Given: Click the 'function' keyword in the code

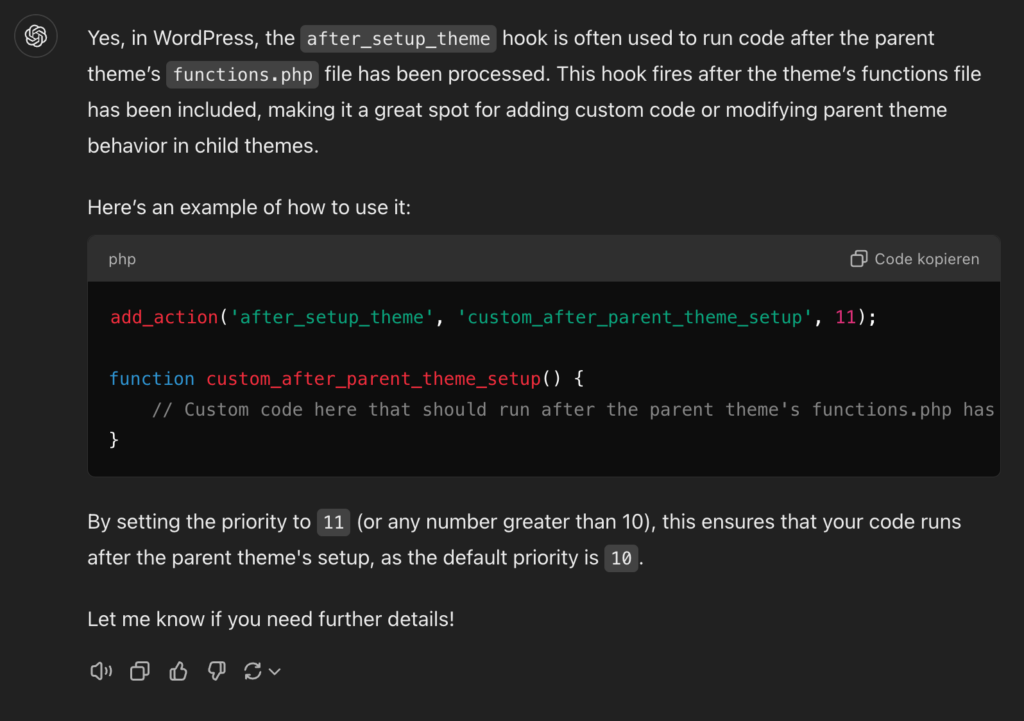Looking at the screenshot, I should tap(152, 379).
